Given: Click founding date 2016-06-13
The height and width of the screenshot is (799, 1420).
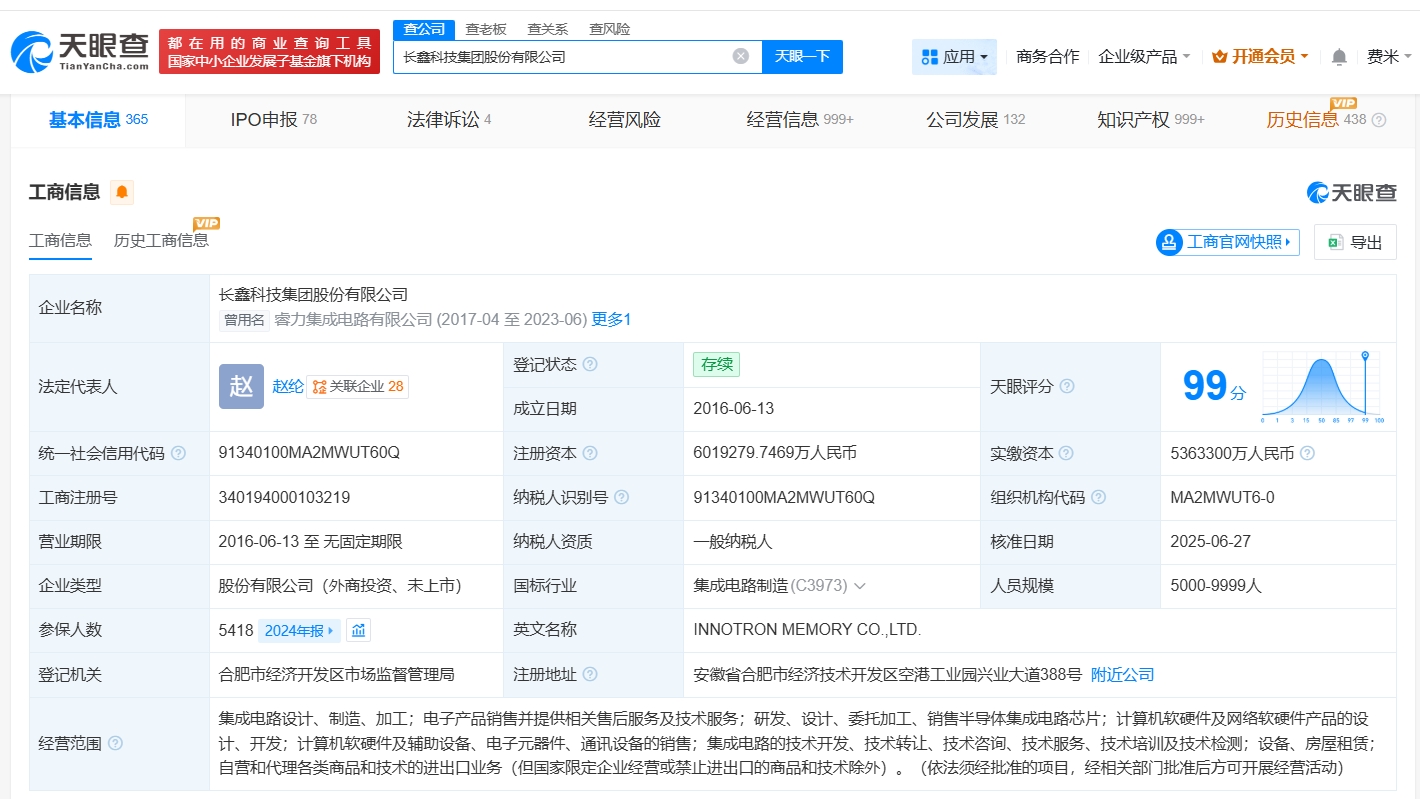Looking at the screenshot, I should point(733,409).
